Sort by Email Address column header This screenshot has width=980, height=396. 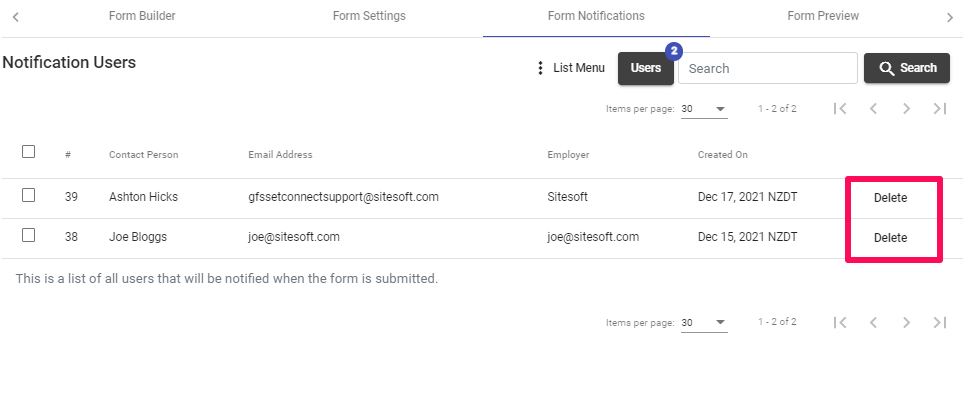(280, 155)
